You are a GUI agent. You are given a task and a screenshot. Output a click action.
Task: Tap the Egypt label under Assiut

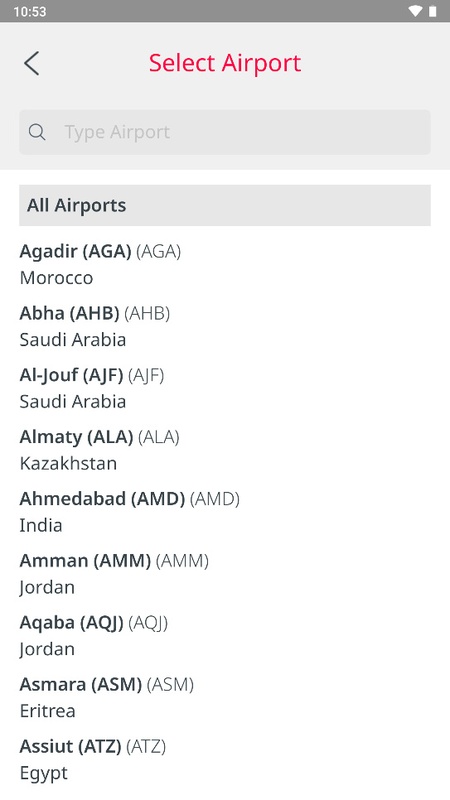pyautogui.click(x=43, y=773)
